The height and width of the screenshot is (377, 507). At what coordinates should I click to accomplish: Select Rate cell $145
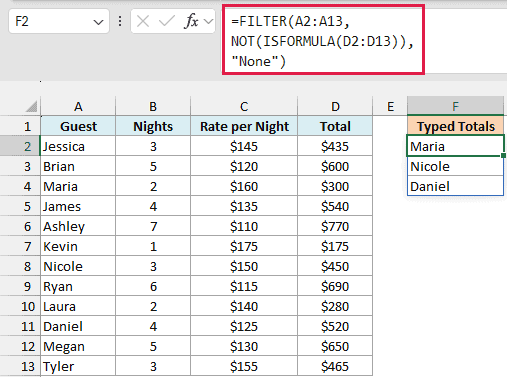[x=244, y=146]
